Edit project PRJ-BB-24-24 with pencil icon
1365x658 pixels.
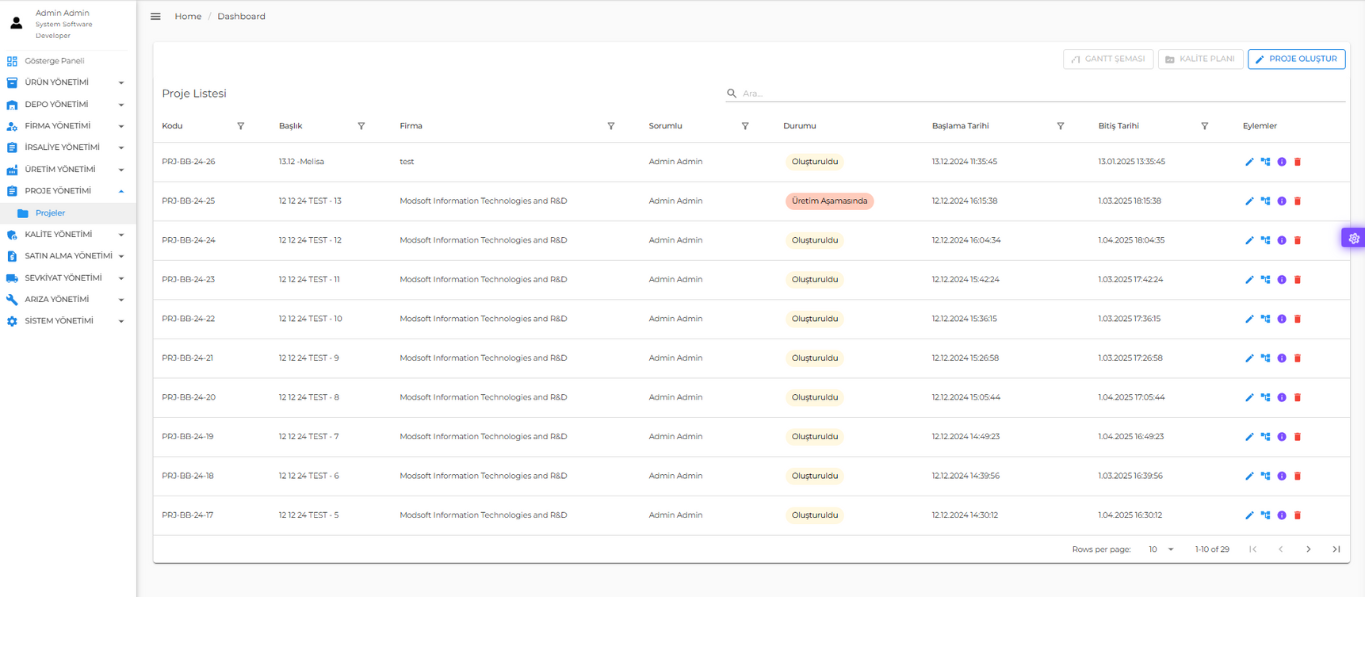[x=1249, y=240]
